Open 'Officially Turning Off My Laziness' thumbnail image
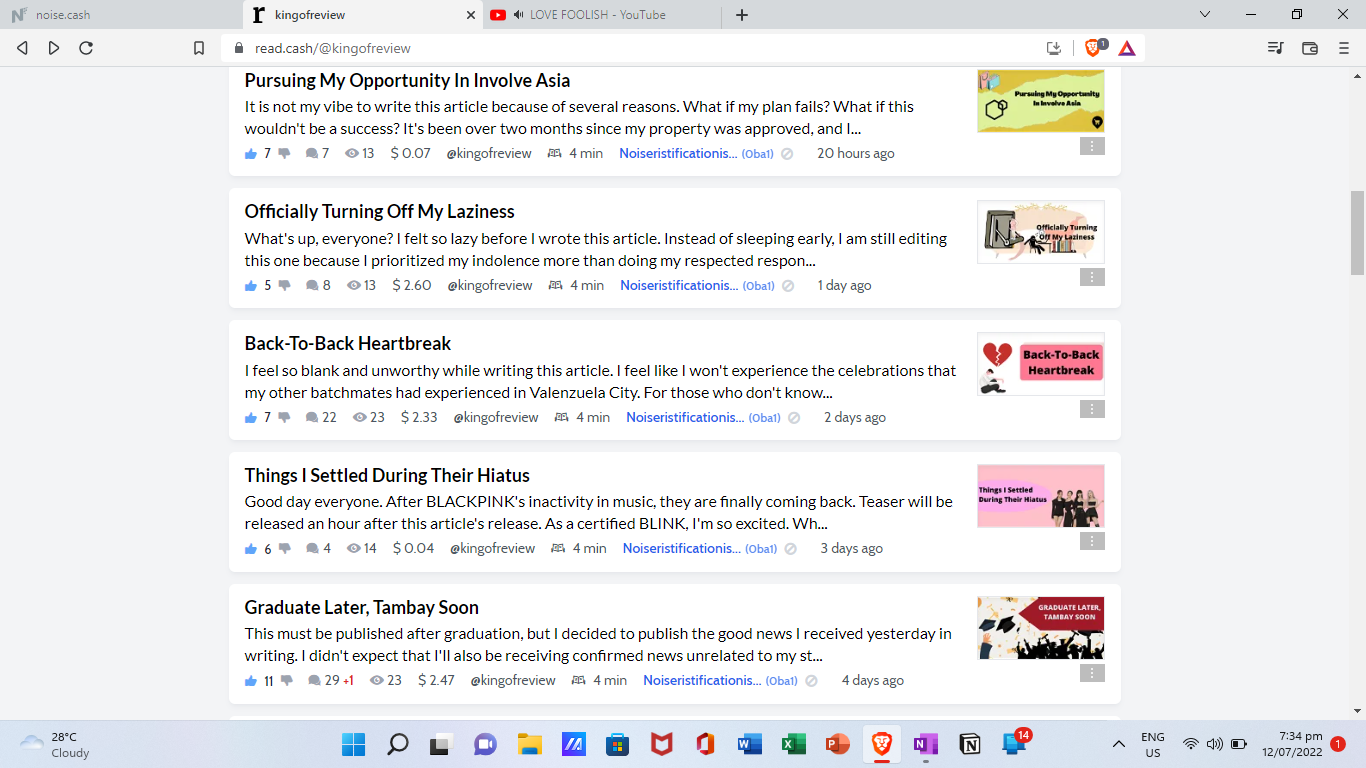 (1041, 232)
